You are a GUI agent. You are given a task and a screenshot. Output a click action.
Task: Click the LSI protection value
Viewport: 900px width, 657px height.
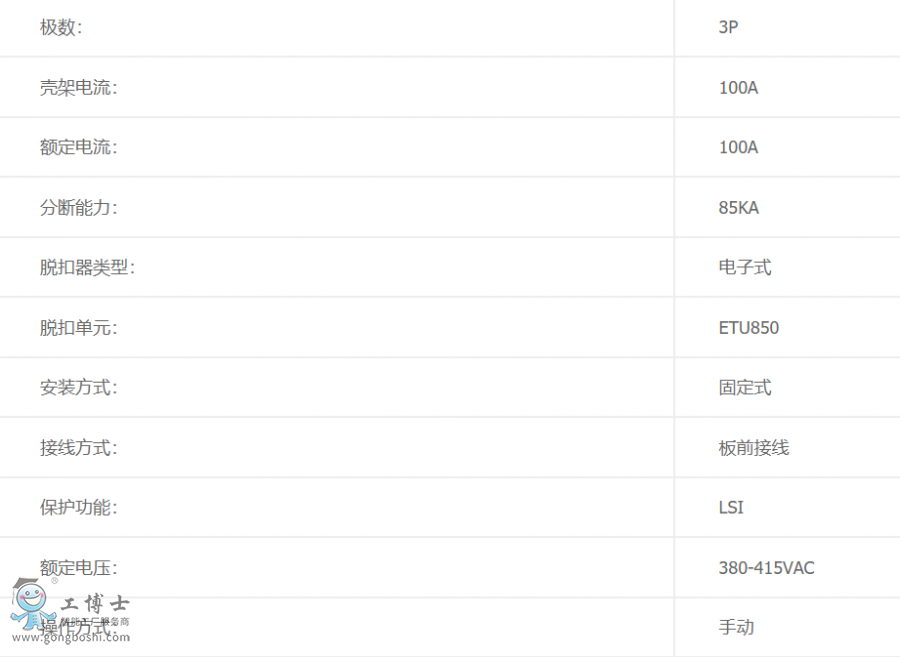pos(731,508)
